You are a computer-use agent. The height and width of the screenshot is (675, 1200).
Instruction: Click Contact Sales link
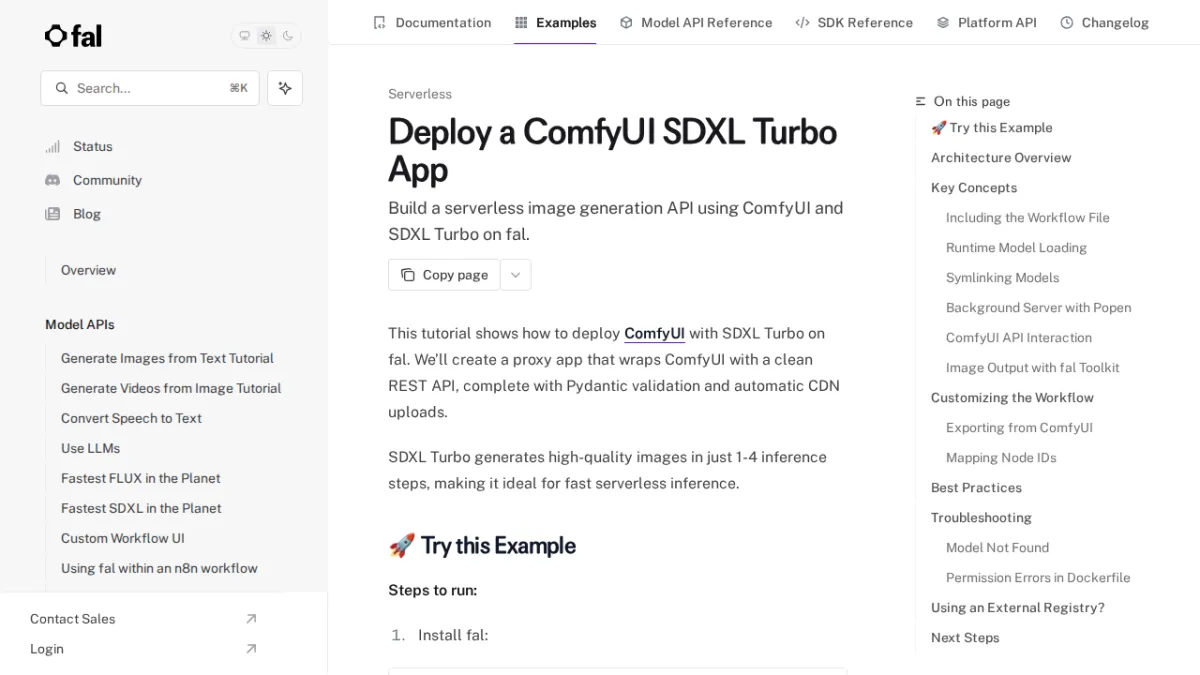pos(72,619)
